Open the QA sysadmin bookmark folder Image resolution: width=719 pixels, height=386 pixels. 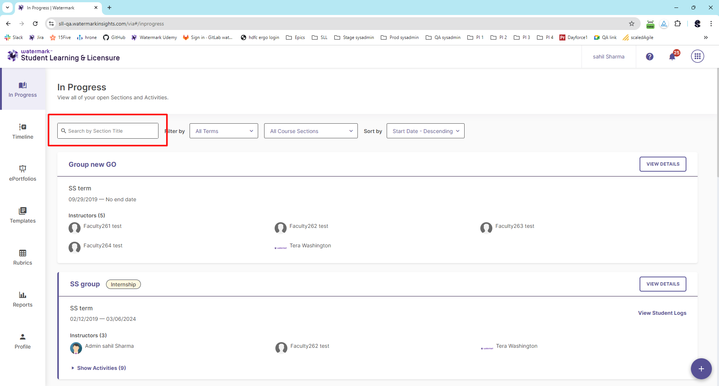pyautogui.click(x=443, y=38)
